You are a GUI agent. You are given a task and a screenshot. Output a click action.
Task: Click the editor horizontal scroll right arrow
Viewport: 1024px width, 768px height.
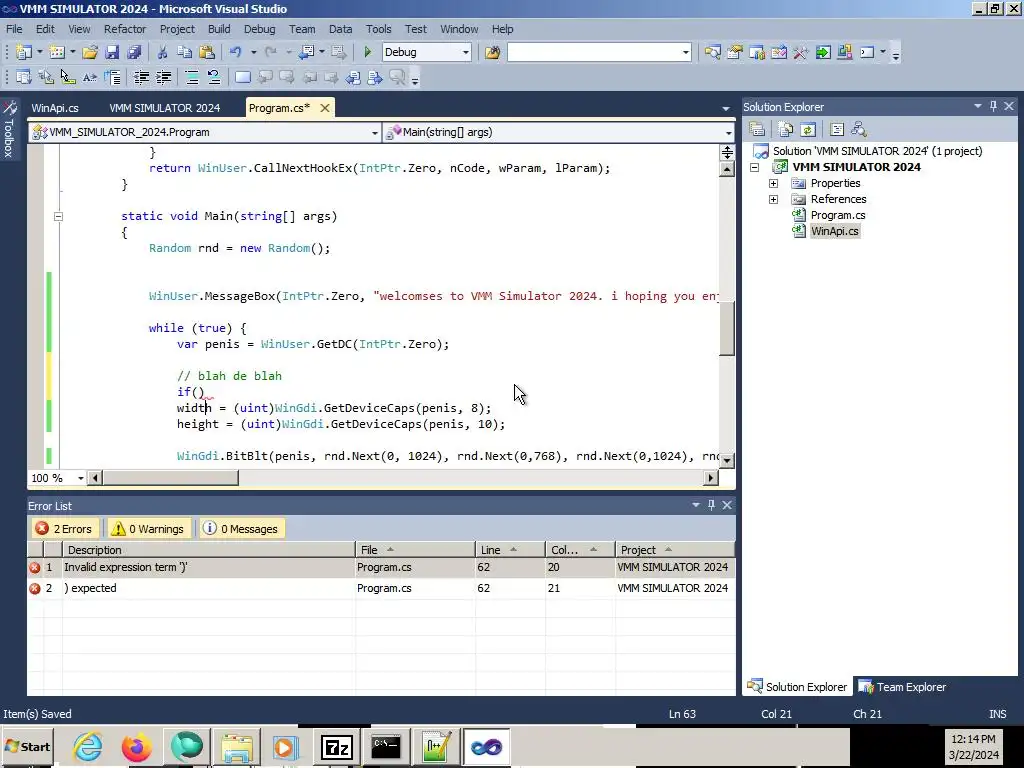tap(711, 478)
